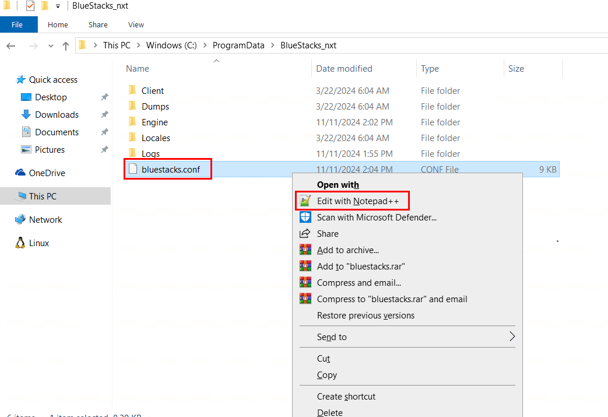This screenshot has height=417, width=608.
Task: Open the File ribbon tab
Action: click(x=19, y=24)
